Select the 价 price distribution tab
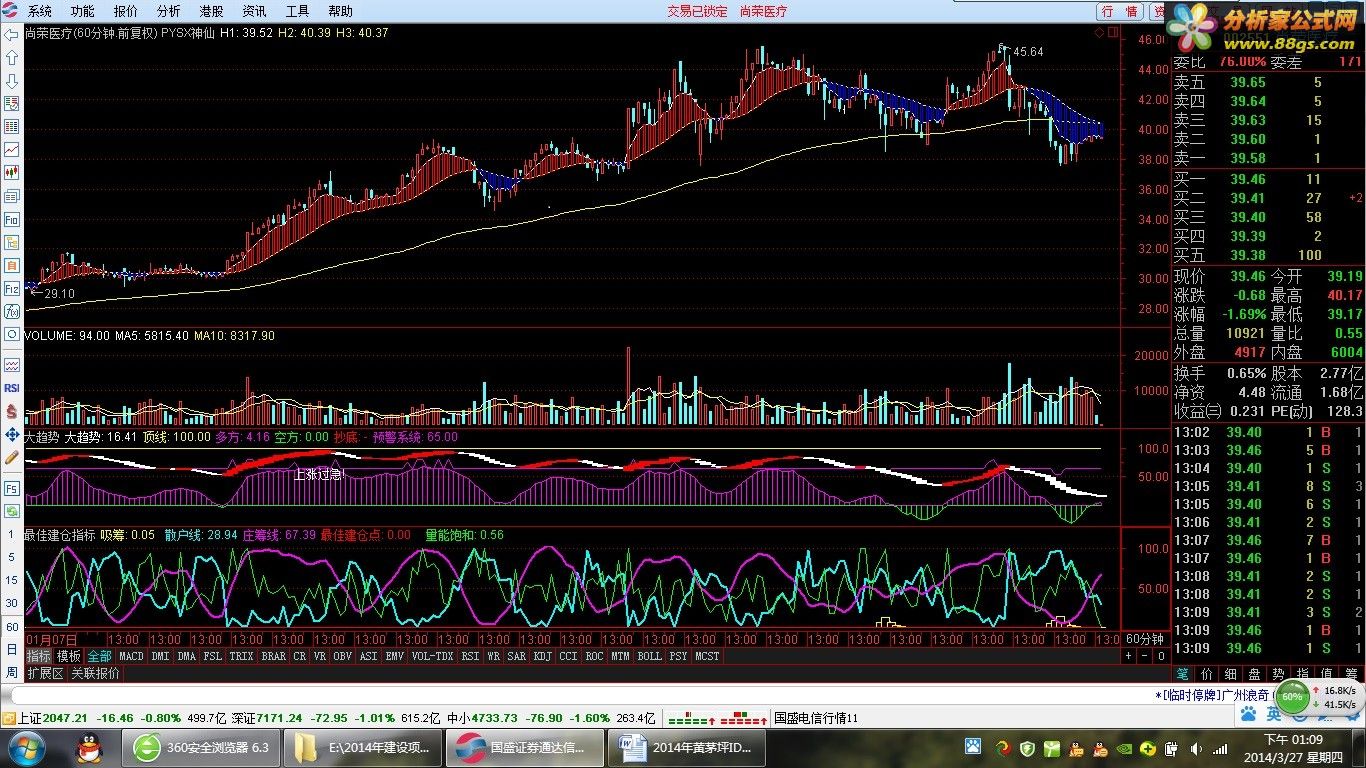The width and height of the screenshot is (1366, 768). click(x=1207, y=674)
